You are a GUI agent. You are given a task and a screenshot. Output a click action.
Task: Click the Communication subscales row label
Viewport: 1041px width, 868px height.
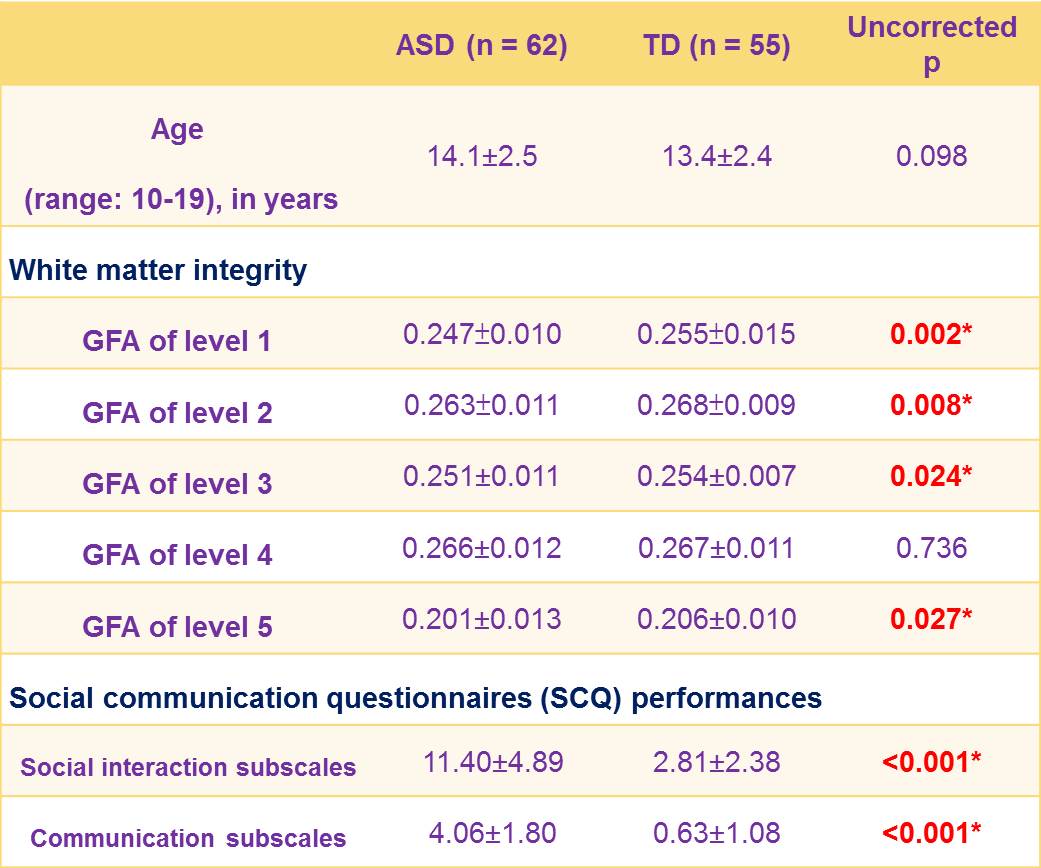(188, 839)
